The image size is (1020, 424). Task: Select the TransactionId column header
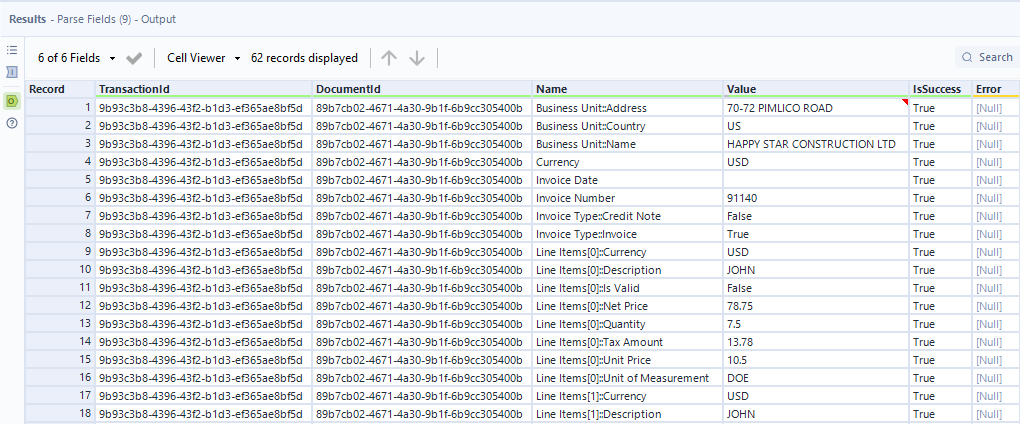click(x=204, y=89)
